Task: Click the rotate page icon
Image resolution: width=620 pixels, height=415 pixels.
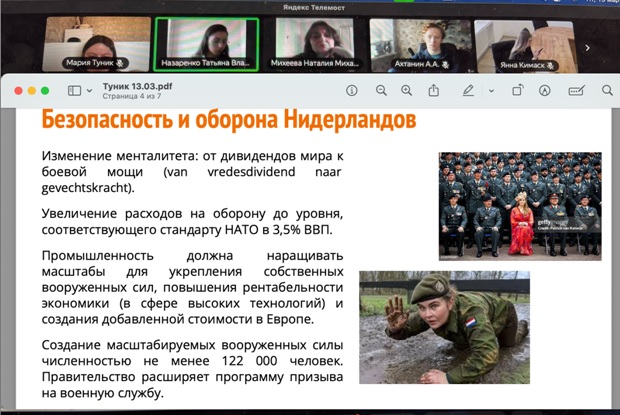Action: pyautogui.click(x=517, y=91)
